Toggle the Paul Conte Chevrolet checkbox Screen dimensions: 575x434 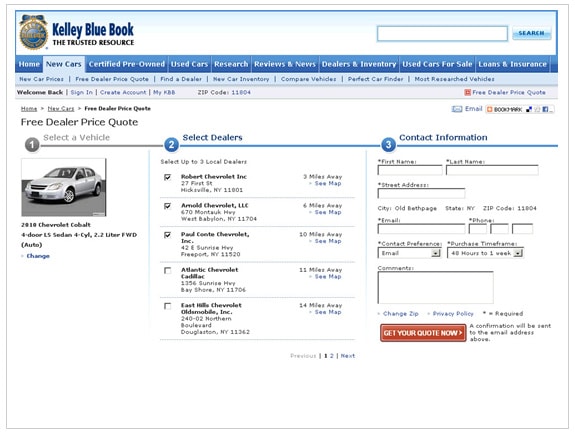click(x=168, y=235)
